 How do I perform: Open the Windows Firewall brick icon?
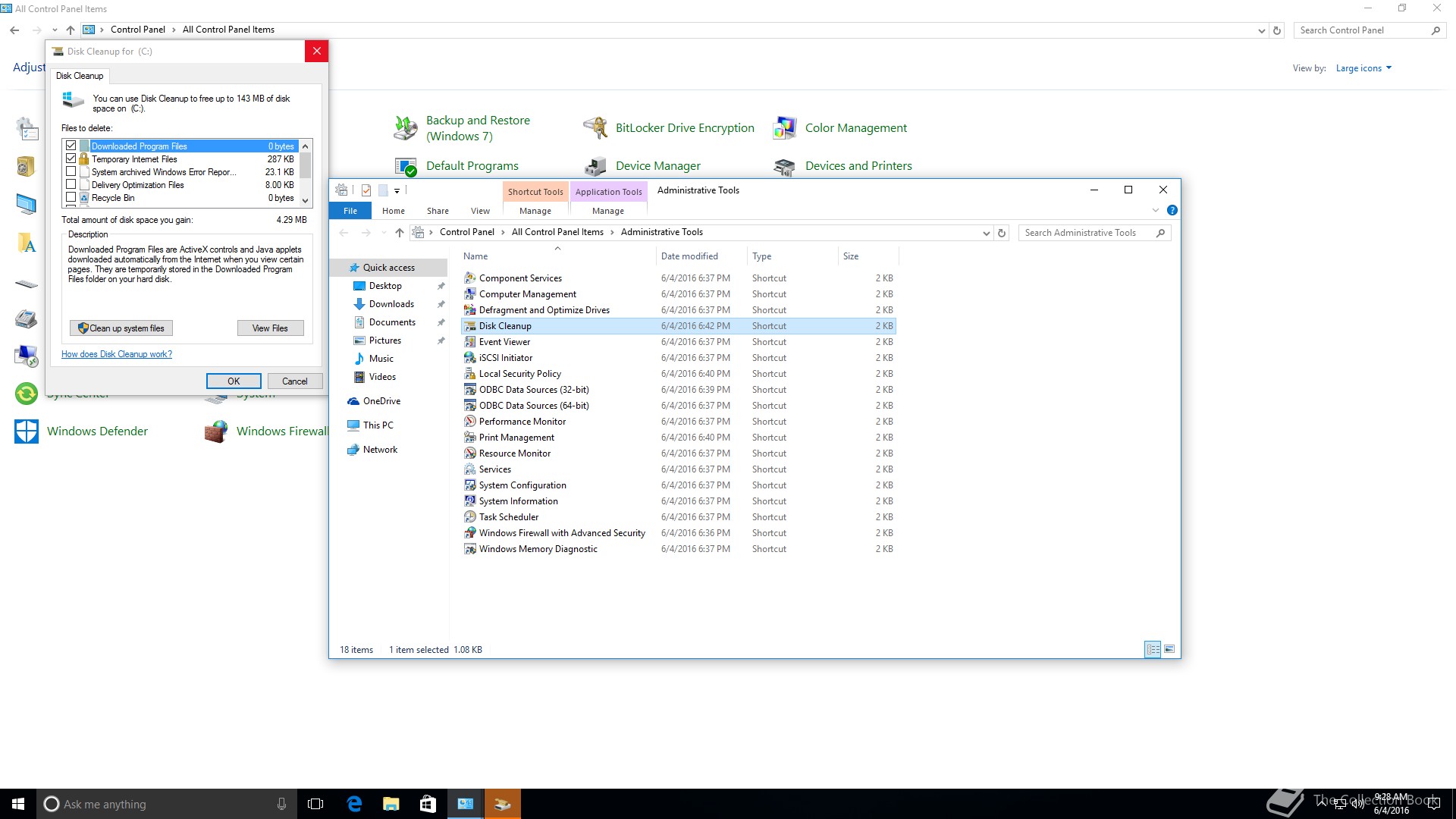[x=216, y=431]
